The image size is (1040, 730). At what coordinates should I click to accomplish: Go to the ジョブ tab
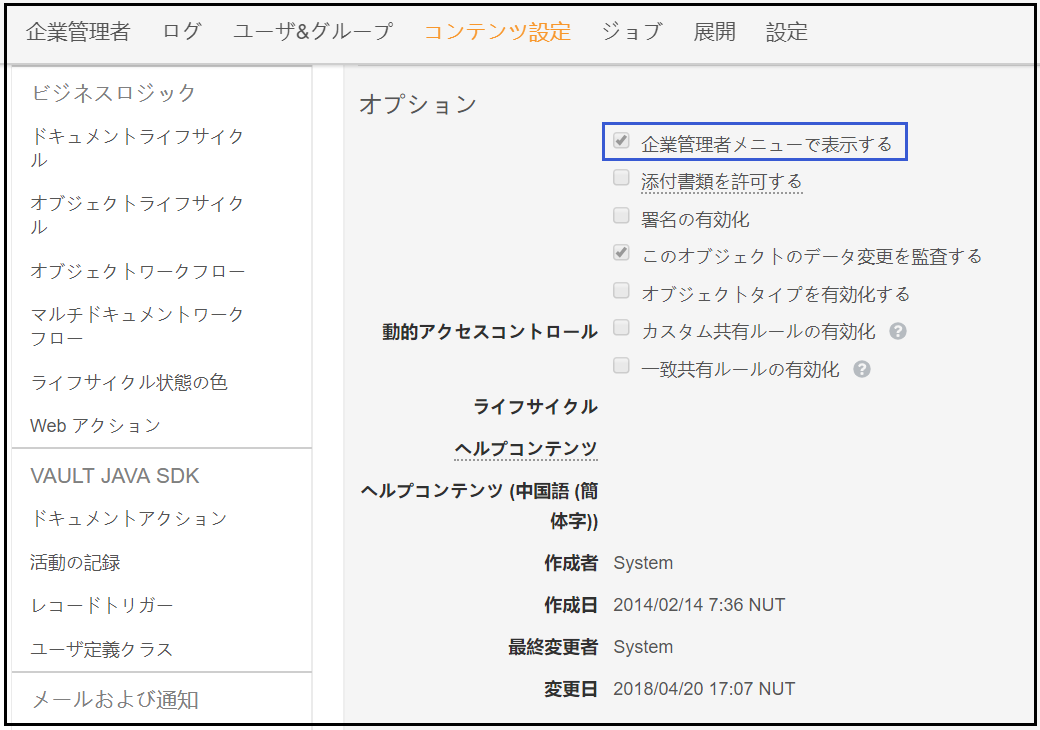(x=632, y=32)
